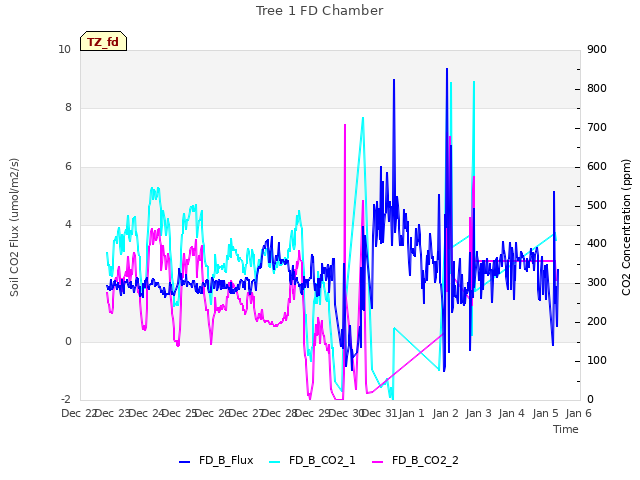The width and height of the screenshot is (640, 480).
Task: Click the 'Dec 22' x-axis tick label
Action: [x=79, y=413]
